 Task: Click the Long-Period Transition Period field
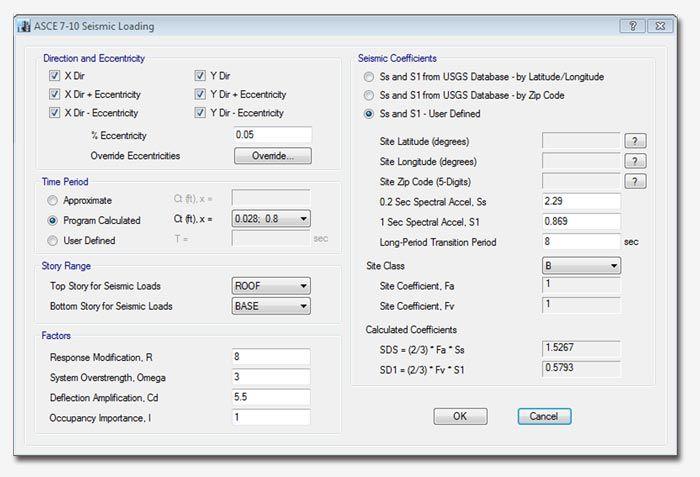pos(581,242)
